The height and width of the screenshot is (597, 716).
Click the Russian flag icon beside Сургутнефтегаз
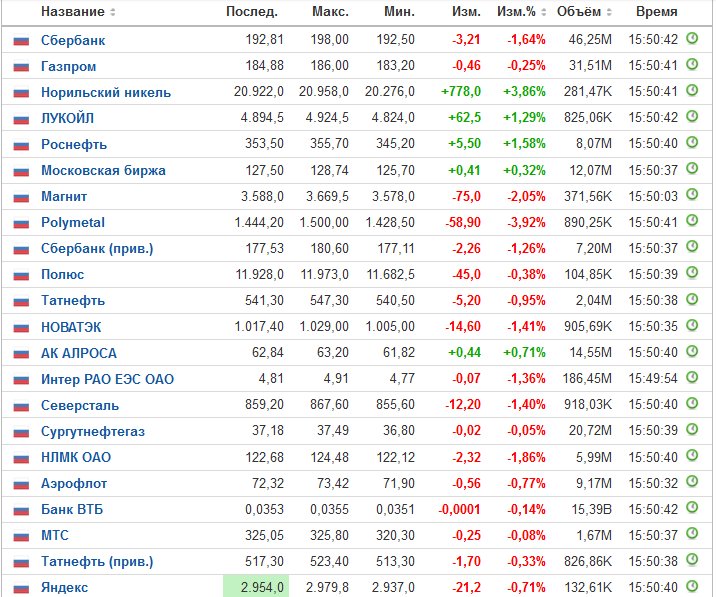pos(21,432)
